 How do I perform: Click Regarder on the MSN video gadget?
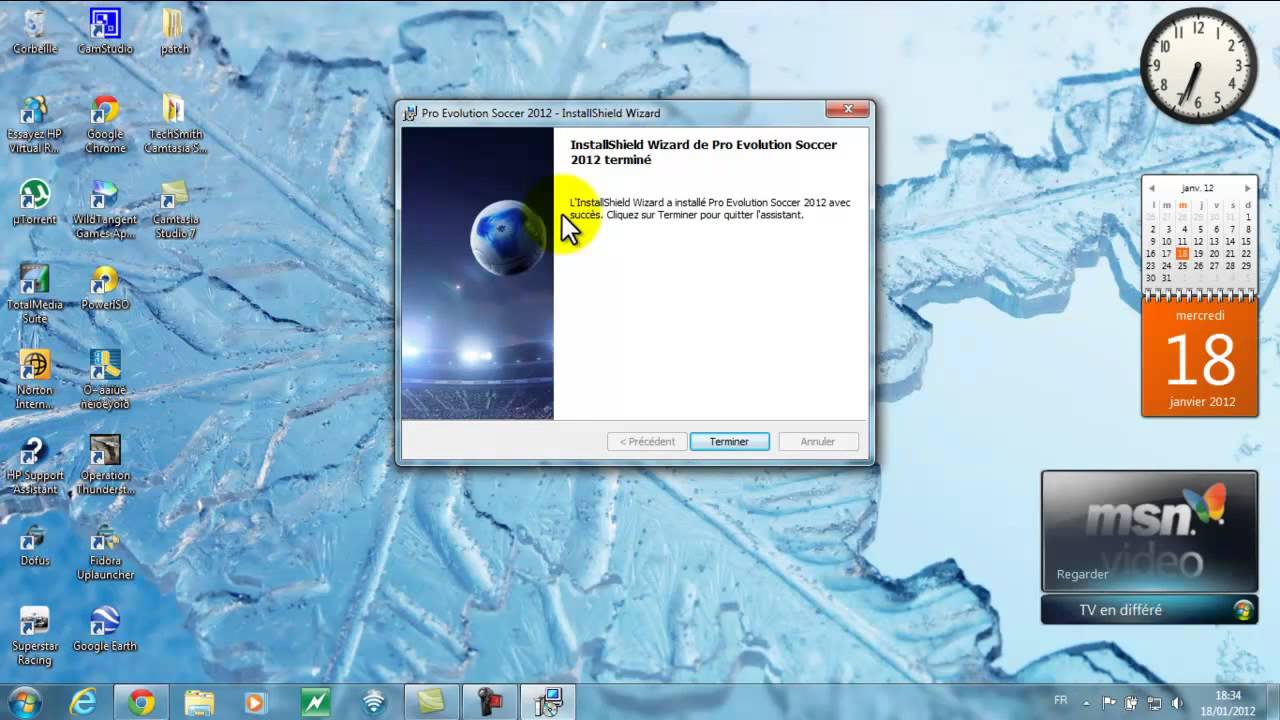coord(1082,575)
